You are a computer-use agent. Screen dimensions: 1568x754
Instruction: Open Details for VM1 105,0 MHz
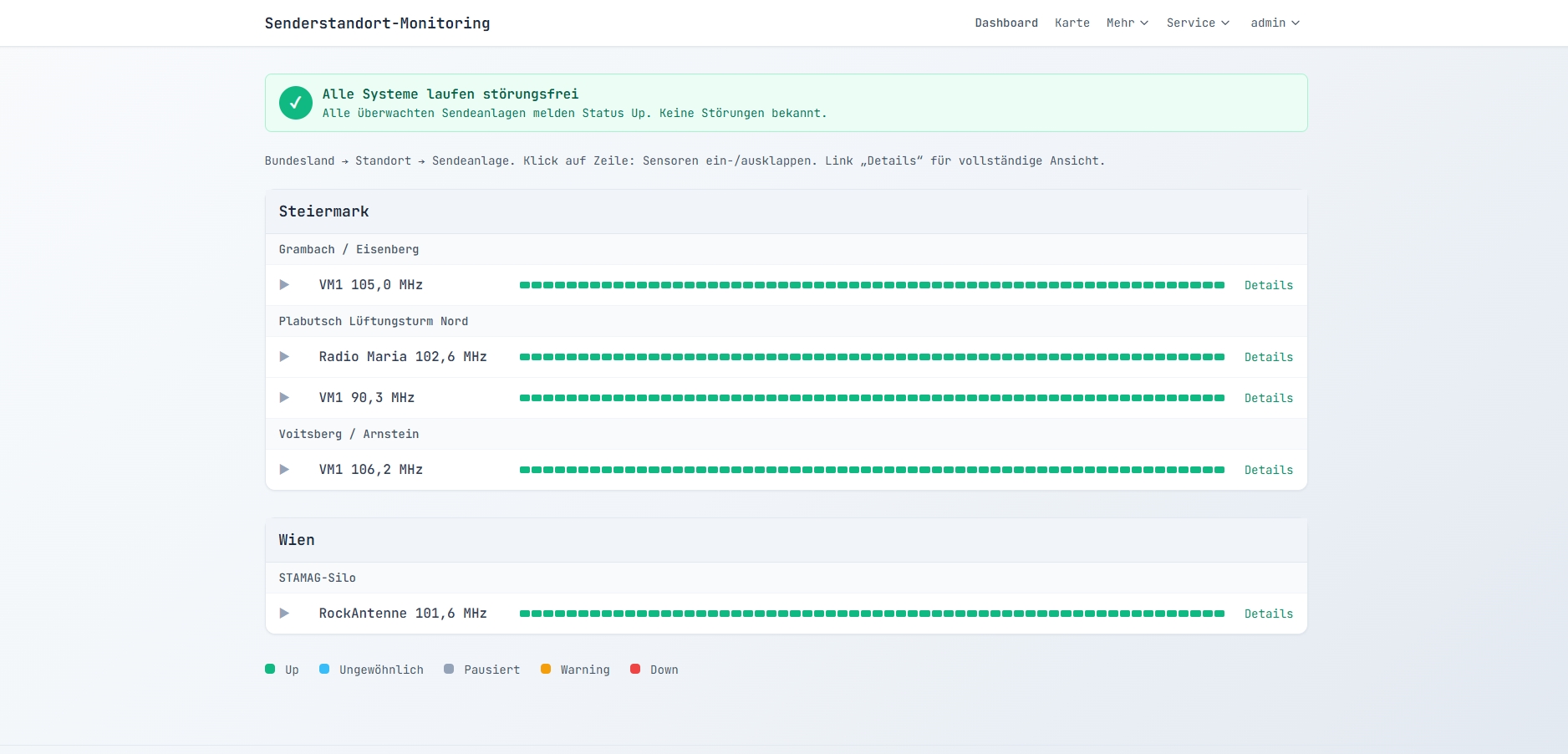1268,285
